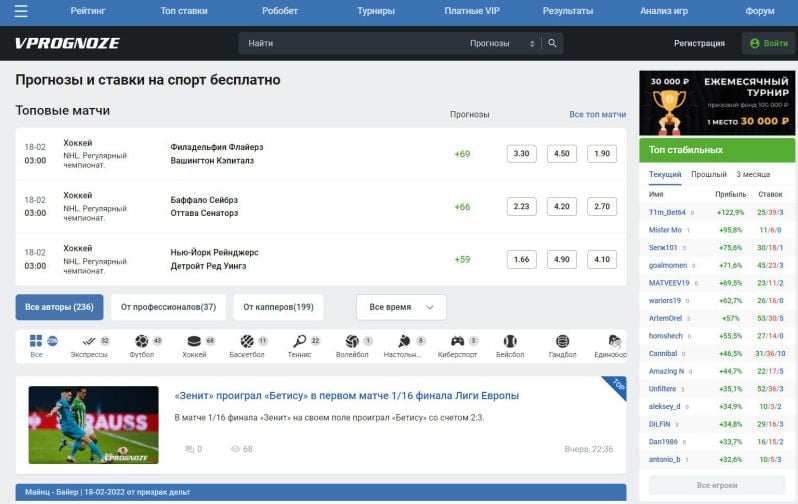Filter by Экспрессы icon

[x=89, y=341]
